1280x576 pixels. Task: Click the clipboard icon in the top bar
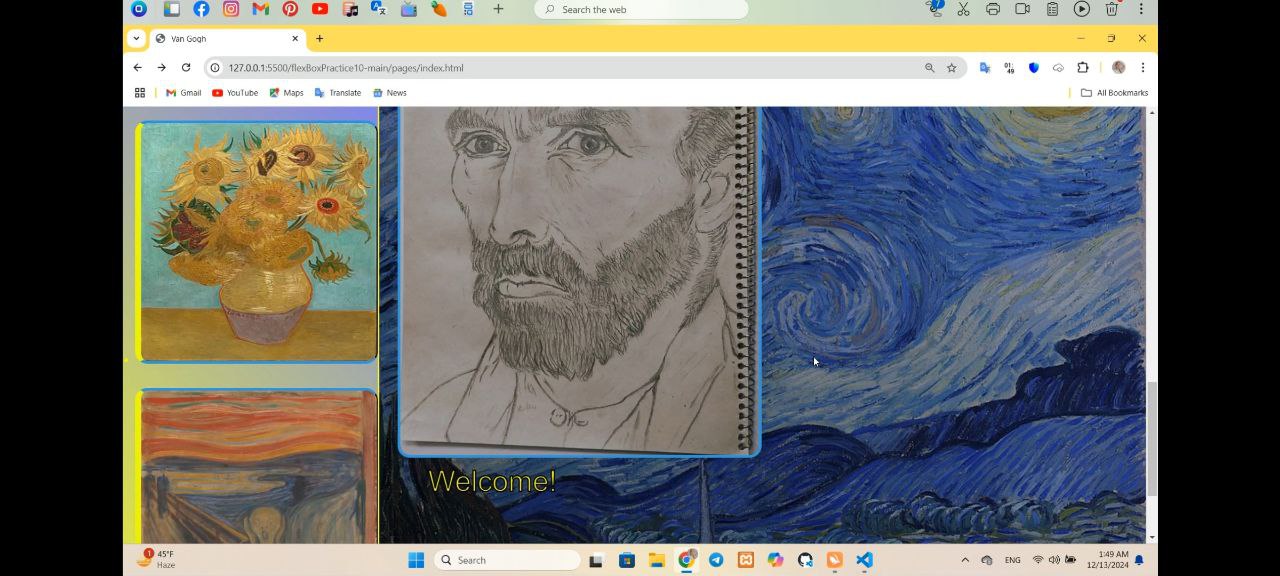point(1052,9)
